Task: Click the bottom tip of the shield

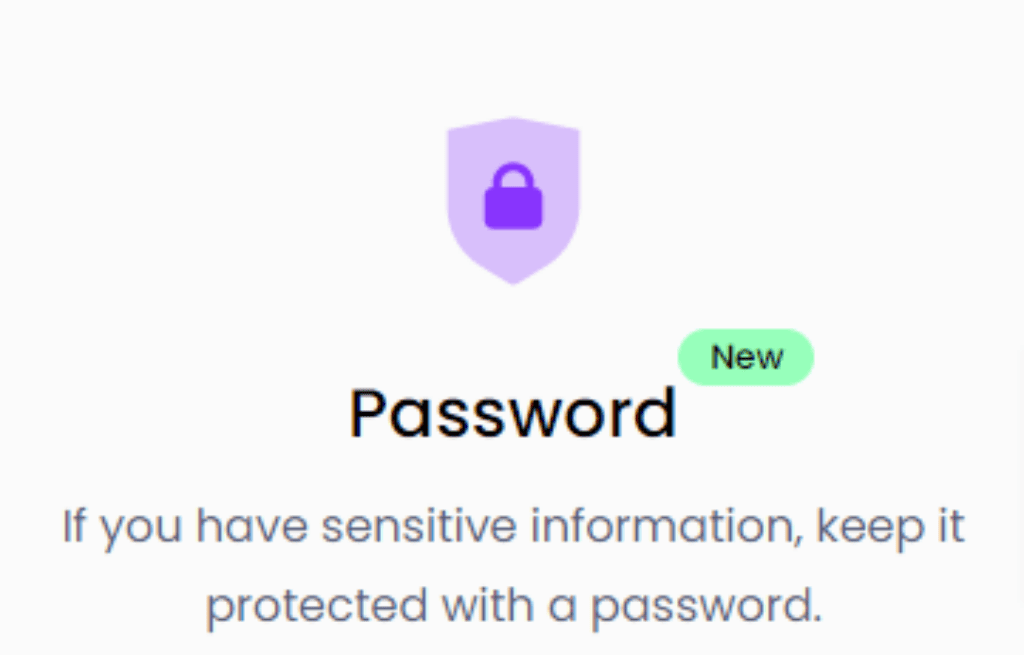Action: coord(513,278)
